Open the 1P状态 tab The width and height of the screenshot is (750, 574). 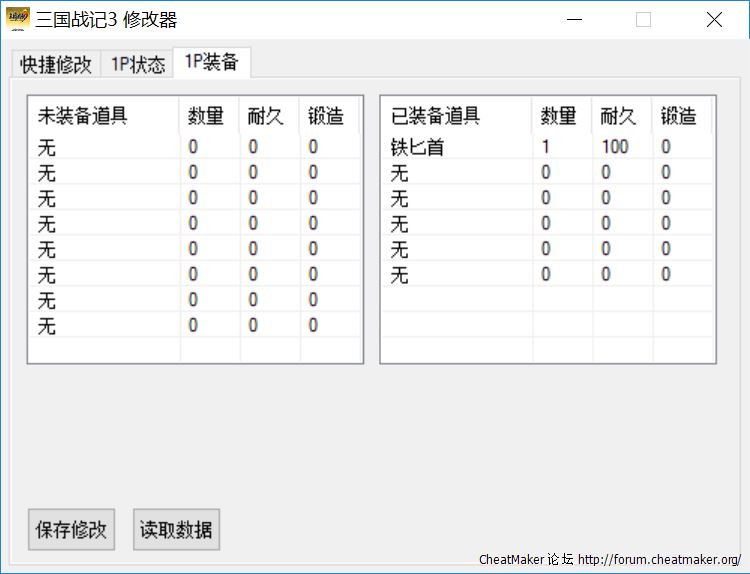(138, 64)
